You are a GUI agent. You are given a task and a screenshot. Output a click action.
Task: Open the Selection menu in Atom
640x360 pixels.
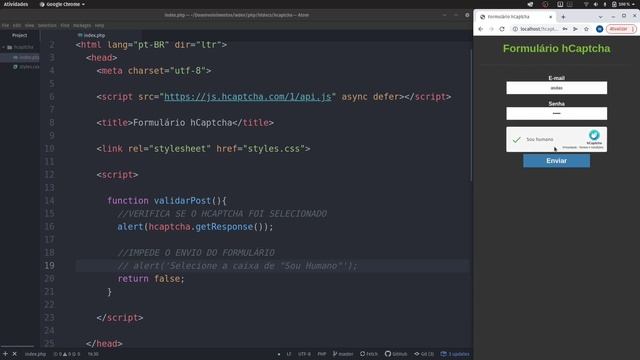pyautogui.click(x=47, y=25)
